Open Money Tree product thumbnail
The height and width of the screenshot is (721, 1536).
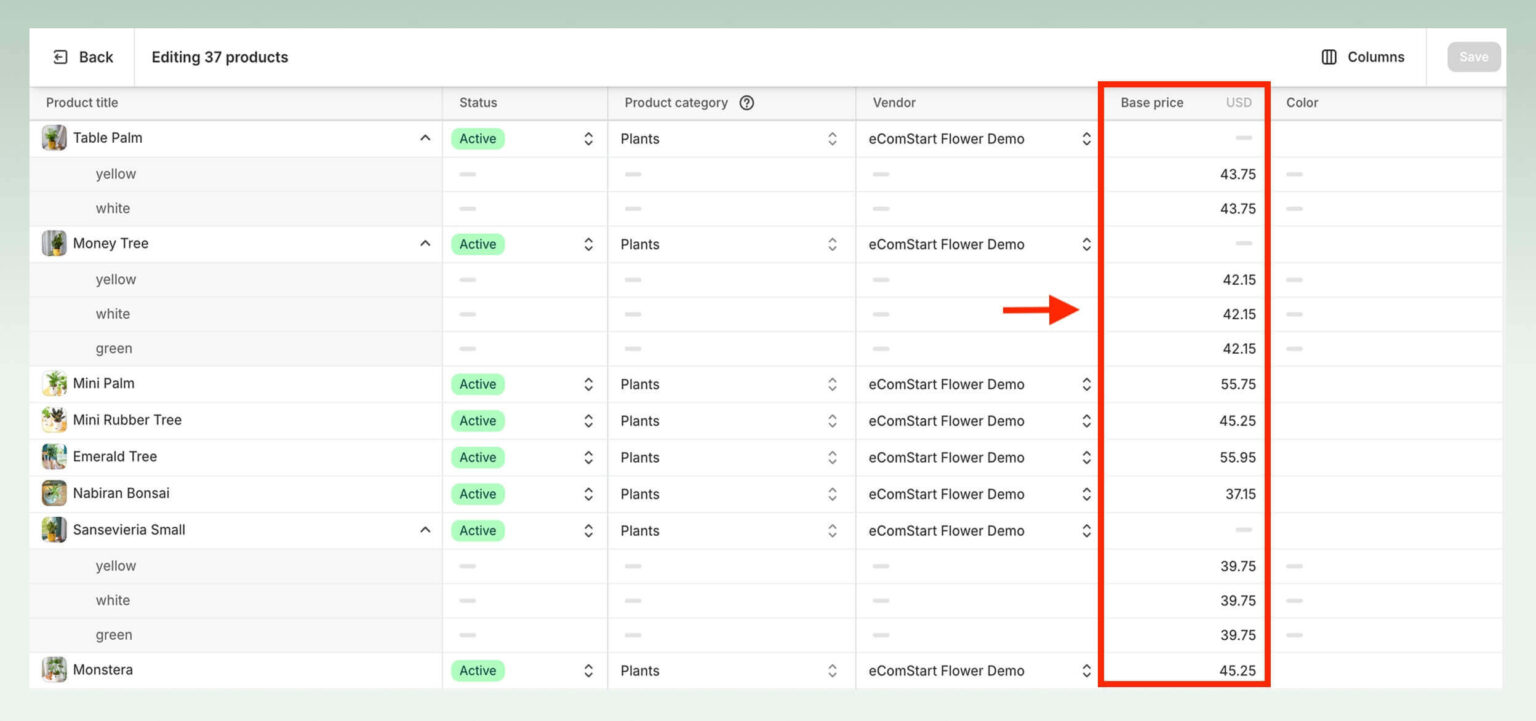[x=54, y=243]
